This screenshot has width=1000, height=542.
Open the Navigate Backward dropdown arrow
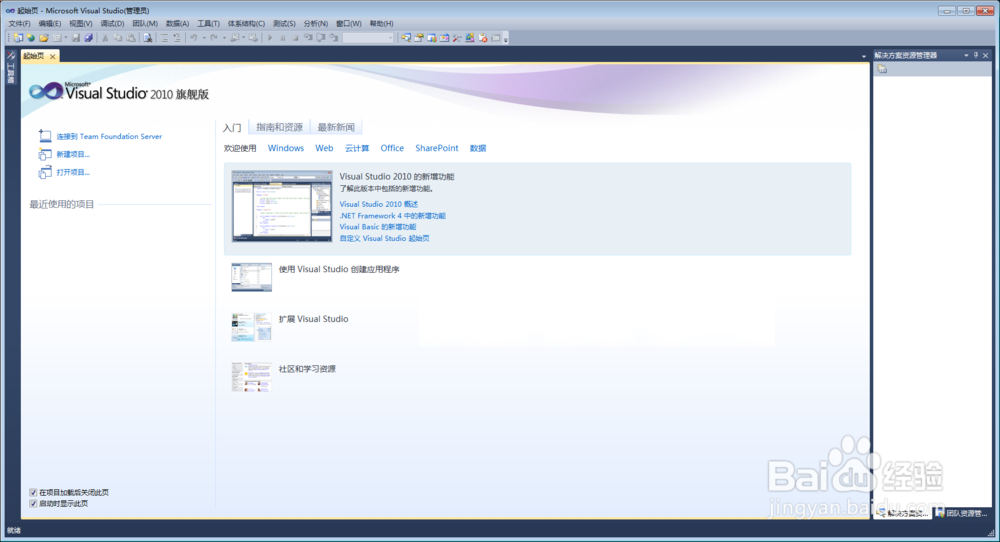coord(244,38)
